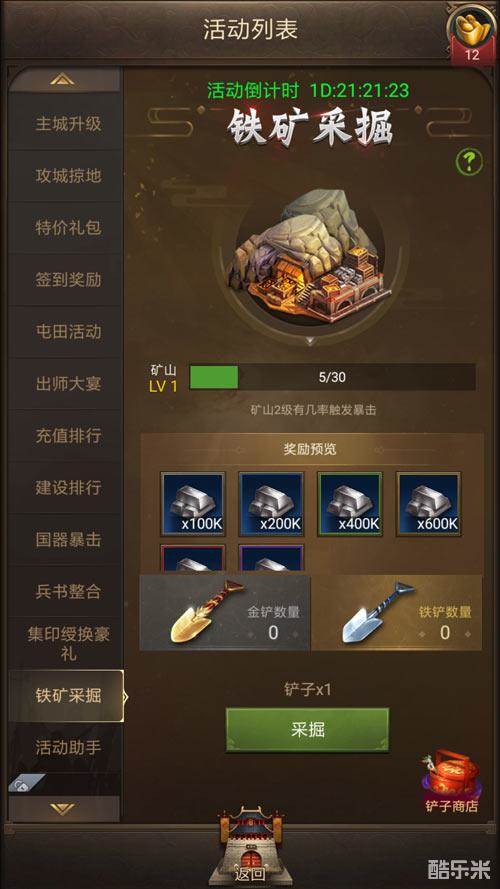This screenshot has height=889, width=500.
Task: Click the up arrow above the activity list
Action: tap(62, 80)
